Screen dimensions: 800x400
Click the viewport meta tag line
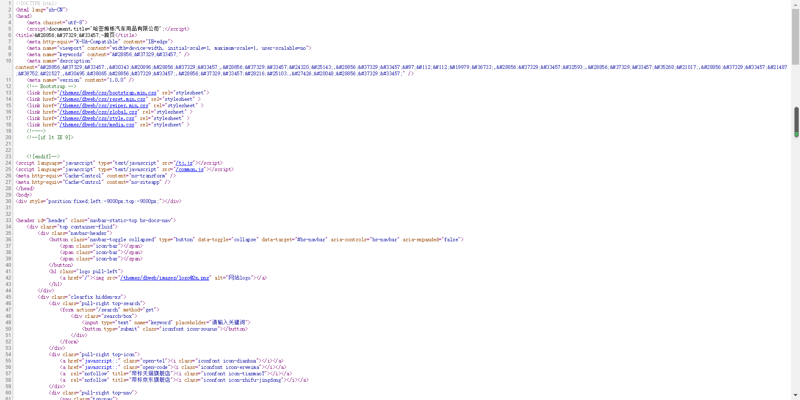pos(169,48)
